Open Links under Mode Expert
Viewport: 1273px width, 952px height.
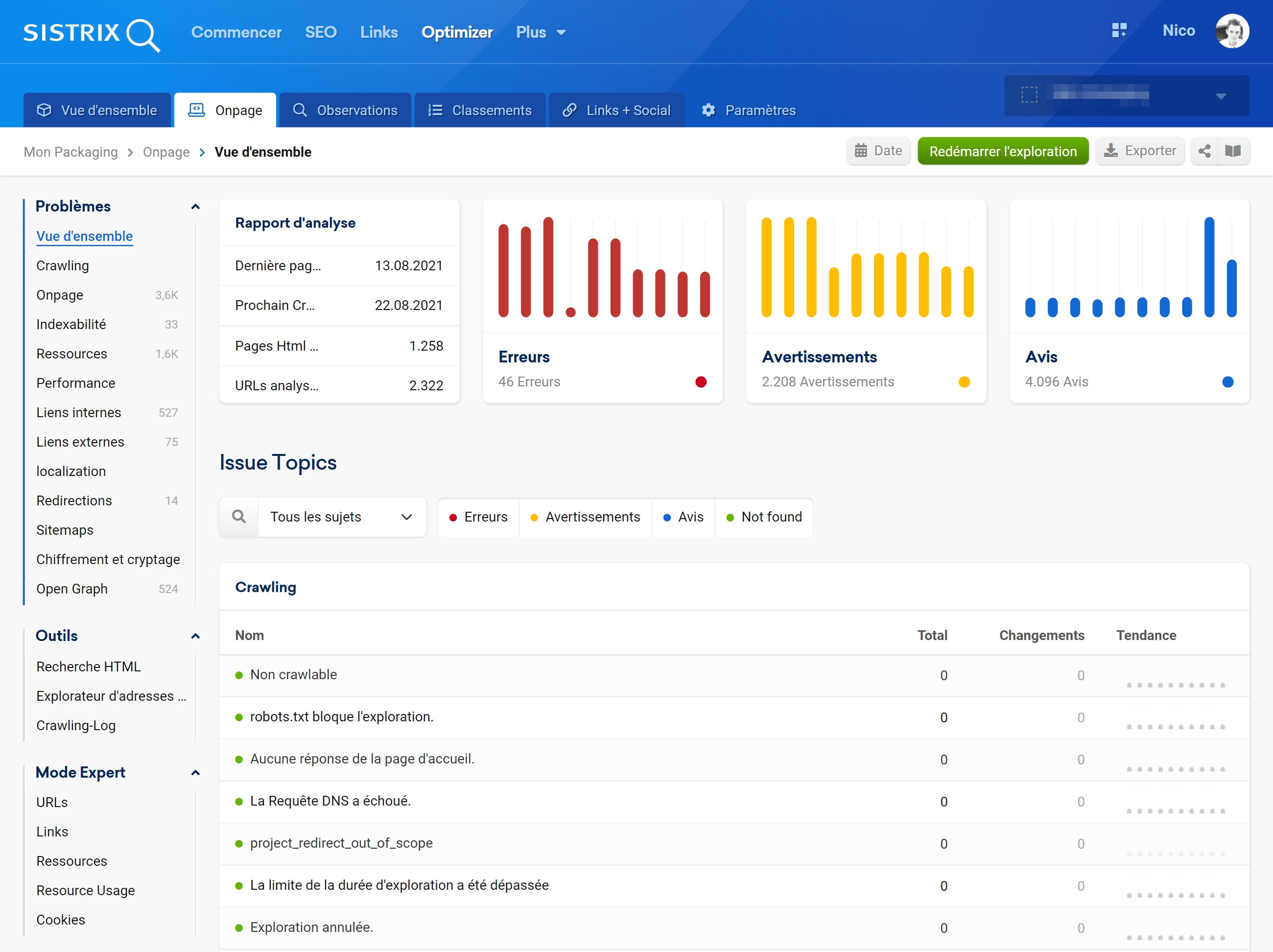tap(52, 832)
